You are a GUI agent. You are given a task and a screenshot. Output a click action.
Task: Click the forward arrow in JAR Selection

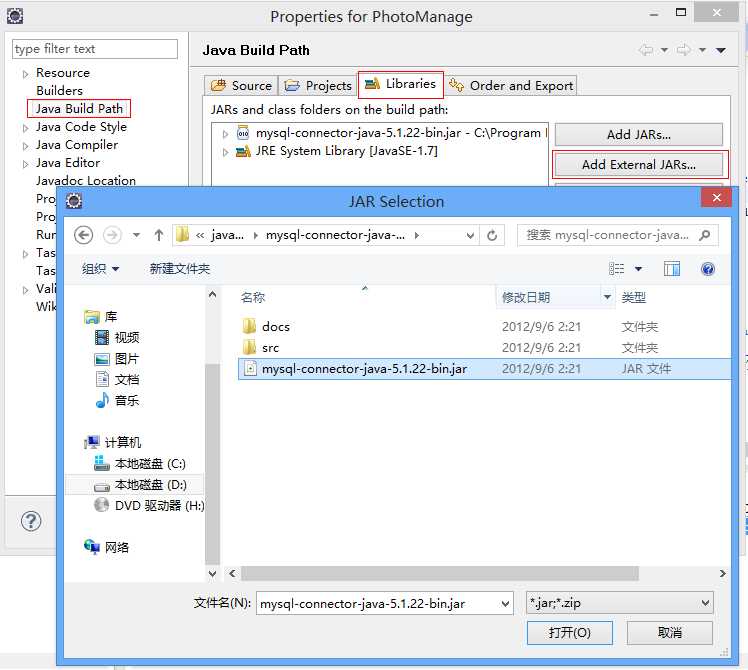tap(112, 235)
